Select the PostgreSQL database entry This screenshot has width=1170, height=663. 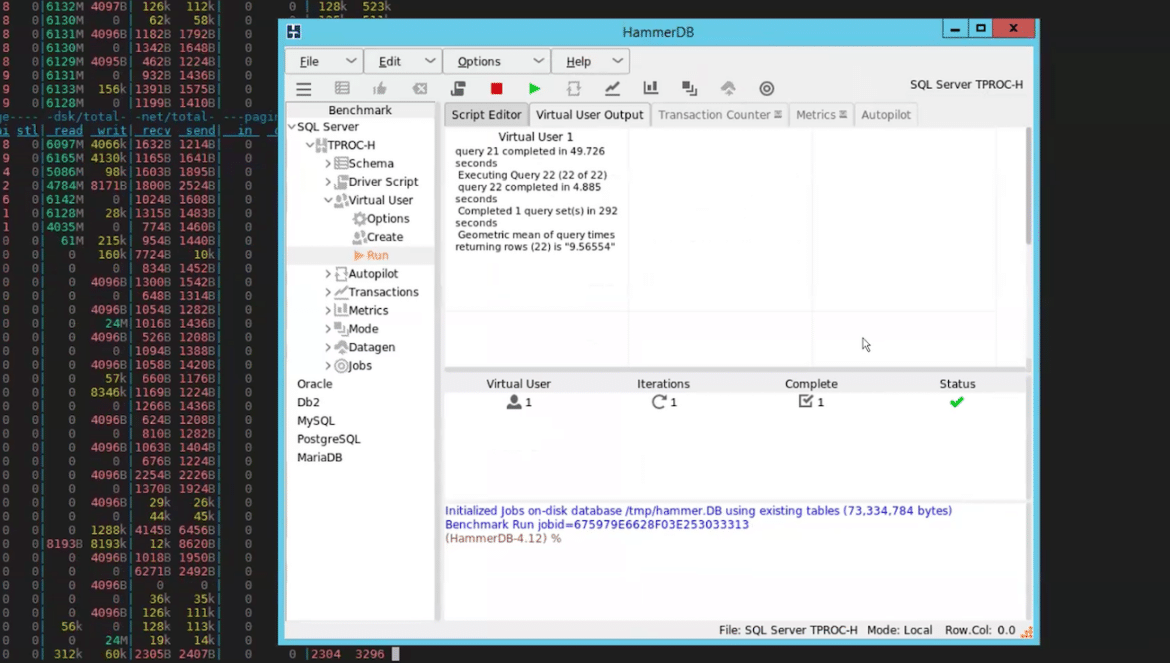(328, 439)
